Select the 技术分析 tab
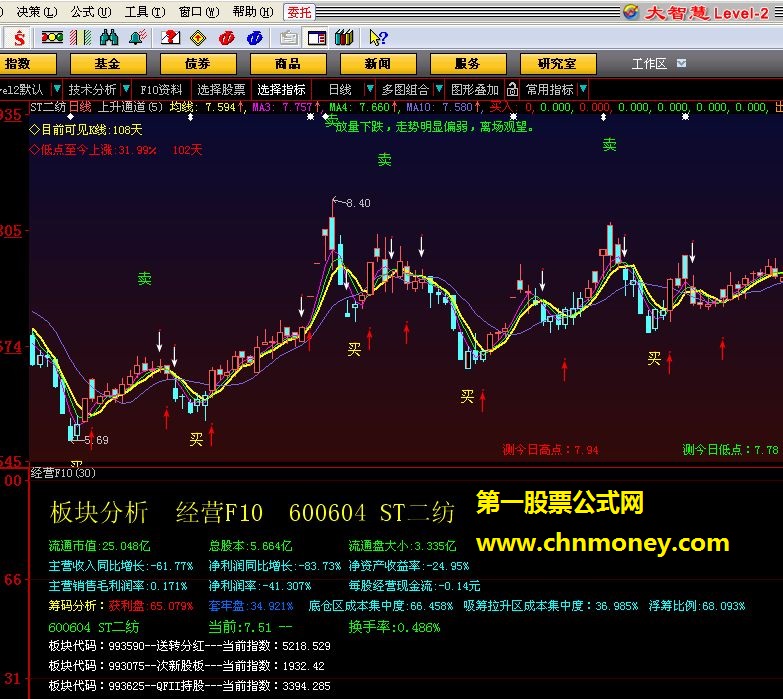Viewport: 783px width, 699px height. 92,90
